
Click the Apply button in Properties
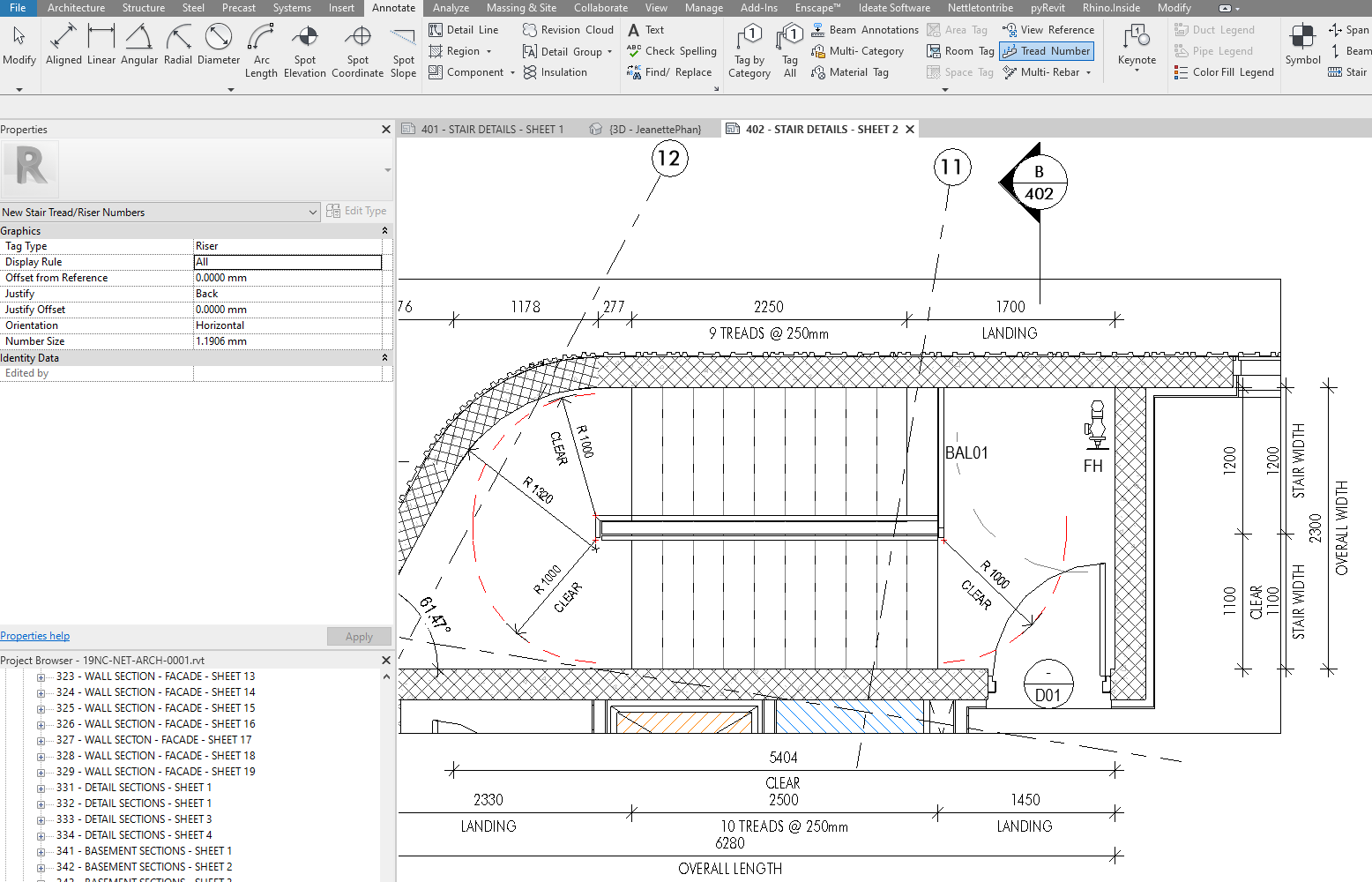359,636
